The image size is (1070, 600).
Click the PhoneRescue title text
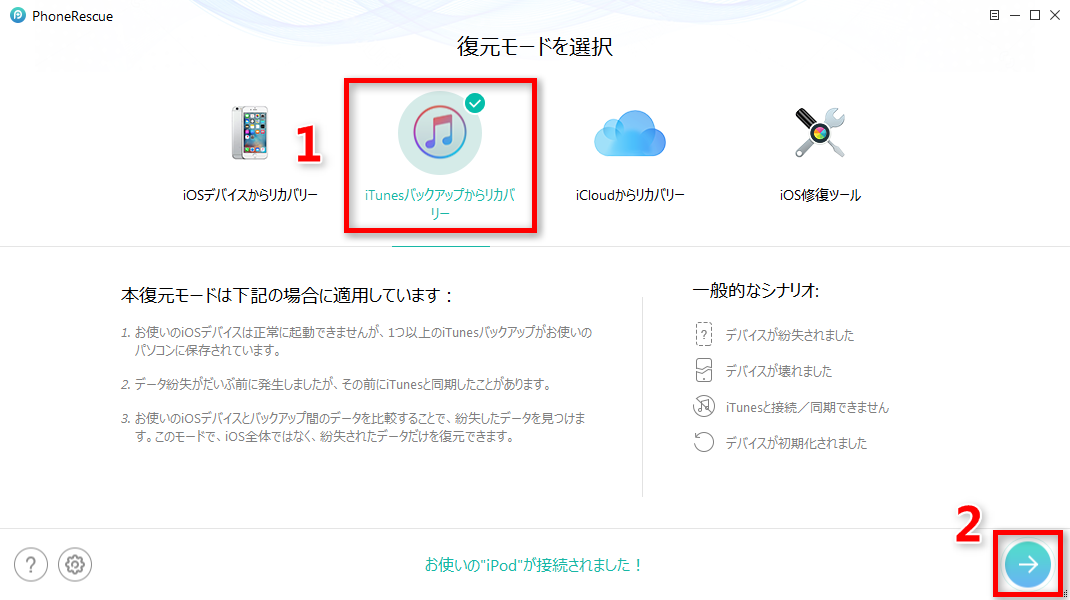coord(72,16)
